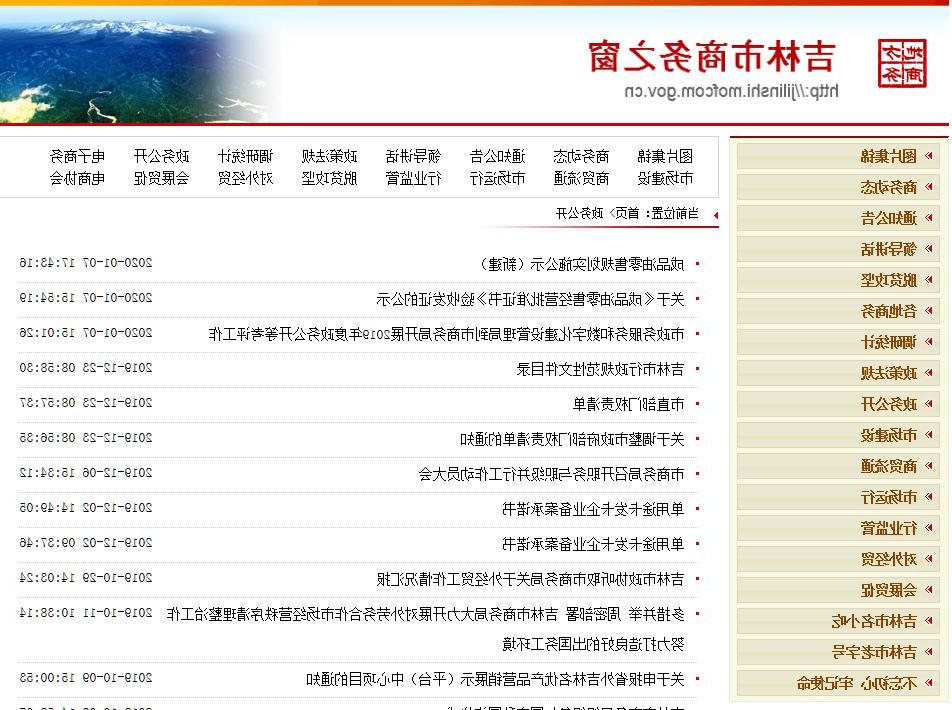Open 政策法规 in the top navigation

pos(330,157)
